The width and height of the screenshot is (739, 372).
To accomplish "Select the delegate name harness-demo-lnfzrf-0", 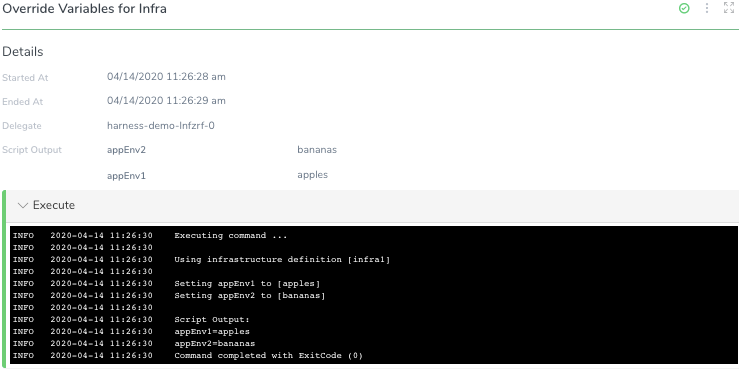I will pos(161,126).
